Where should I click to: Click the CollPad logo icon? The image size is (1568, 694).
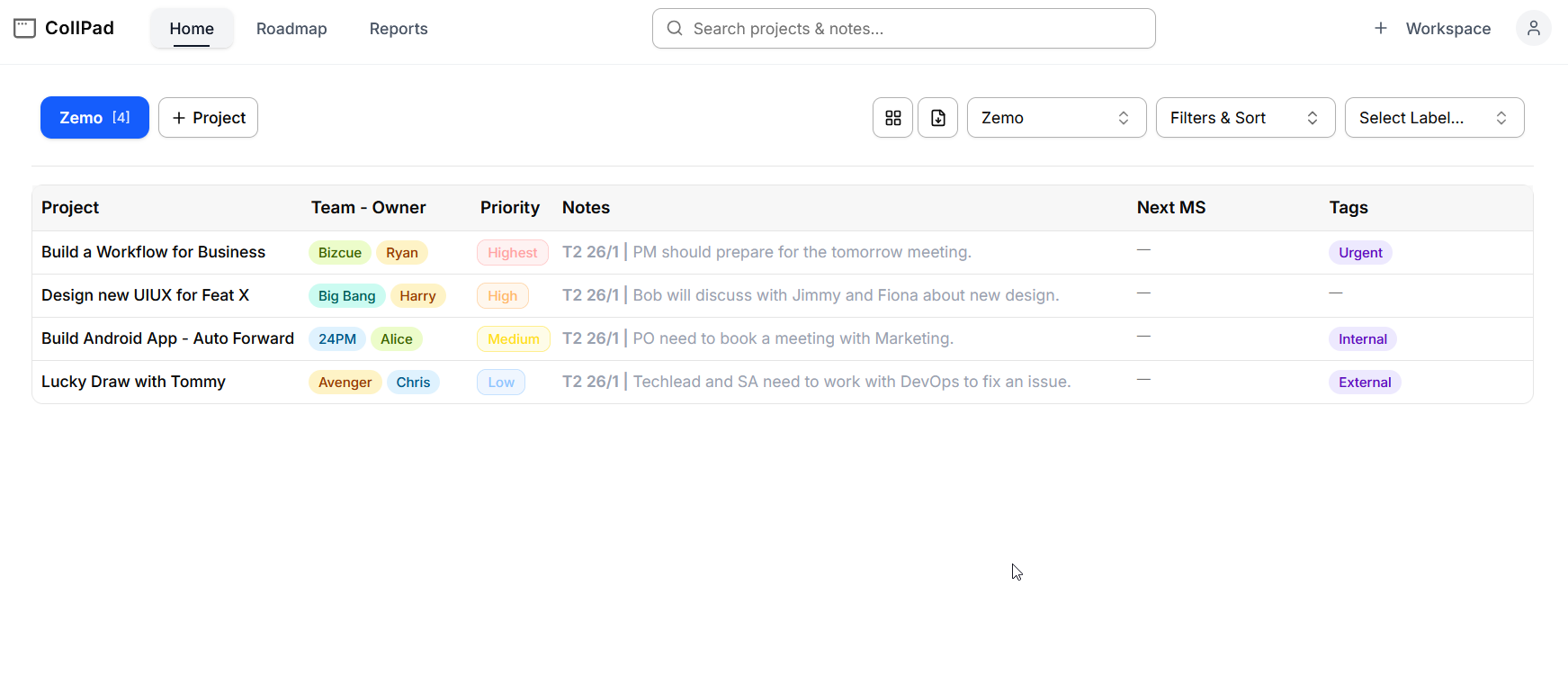coord(24,29)
